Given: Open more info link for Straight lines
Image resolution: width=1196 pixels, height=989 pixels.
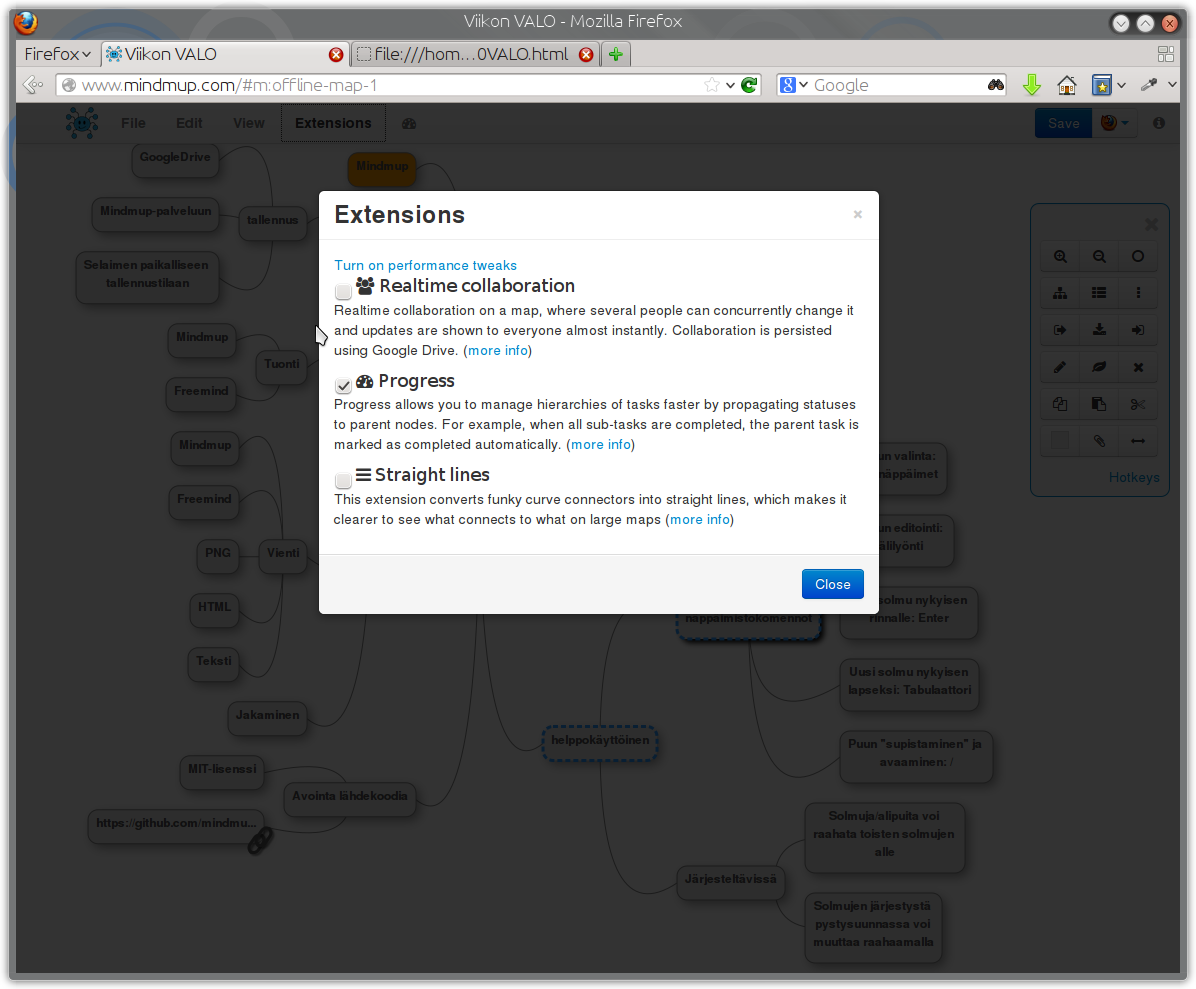Looking at the screenshot, I should pyautogui.click(x=700, y=519).
